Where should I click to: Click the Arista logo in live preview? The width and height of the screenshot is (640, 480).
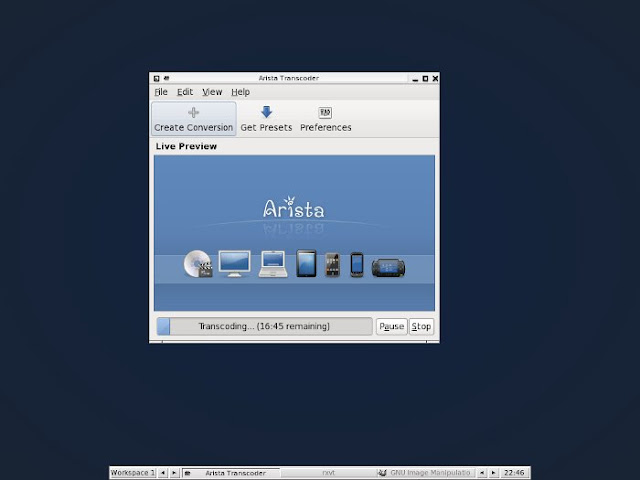[x=293, y=208]
